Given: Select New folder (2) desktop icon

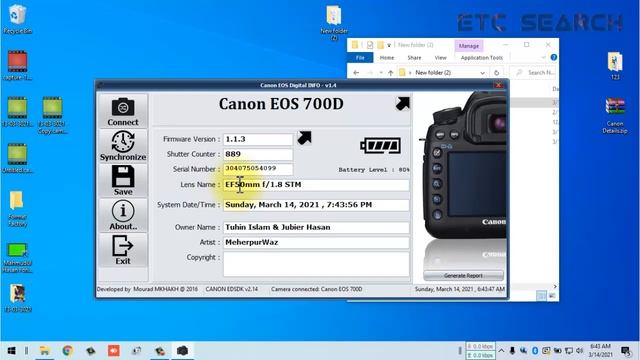Looking at the screenshot, I should coord(334,22).
